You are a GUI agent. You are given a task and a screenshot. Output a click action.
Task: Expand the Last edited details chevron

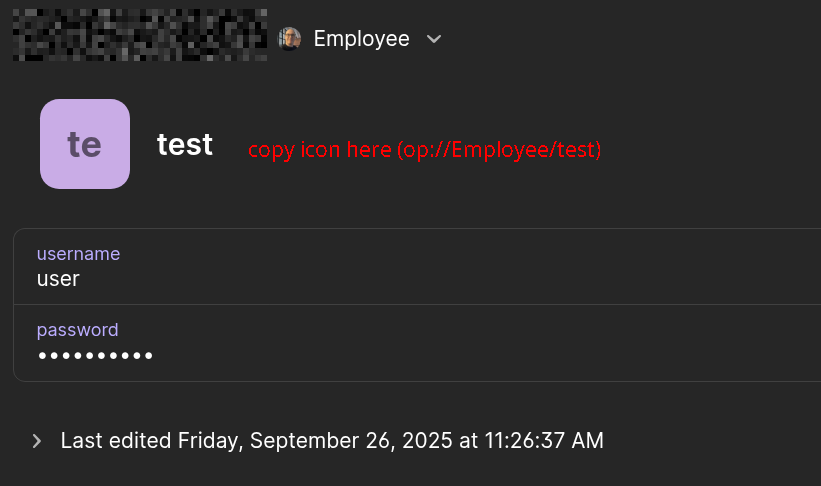[37, 440]
